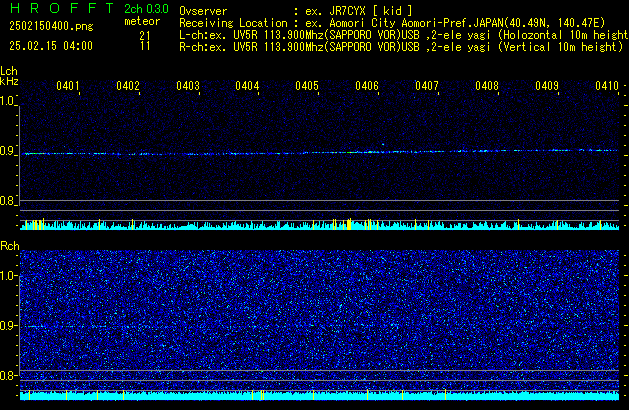Image resolution: width=629 pixels, height=410 pixels.
Task: Click the 0404 time marker
Action: [x=247, y=86]
